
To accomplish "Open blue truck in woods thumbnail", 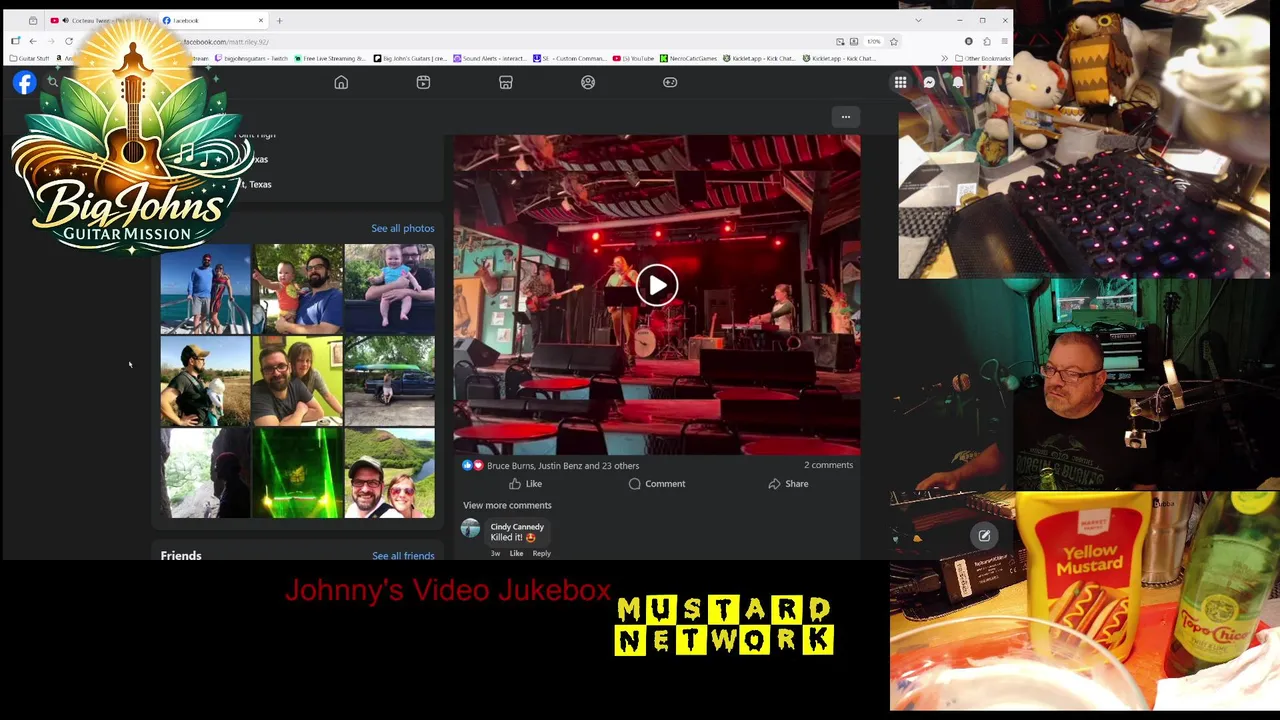I will pos(389,381).
